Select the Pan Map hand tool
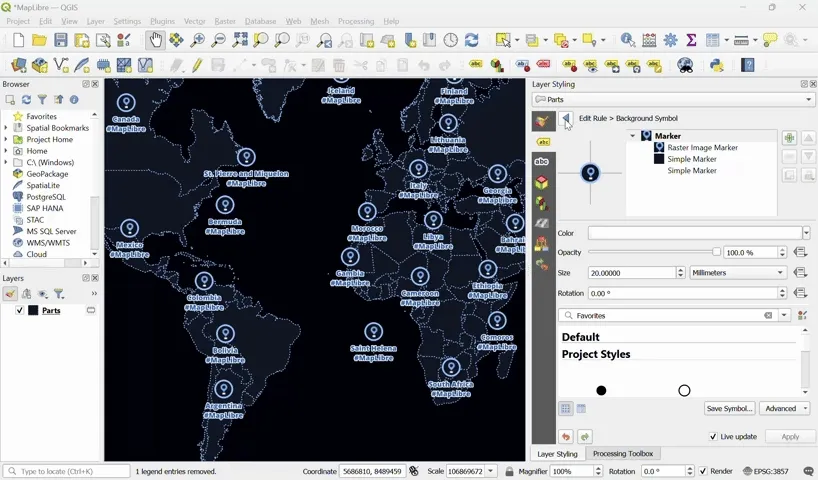This screenshot has width=818, height=480. 155,40
